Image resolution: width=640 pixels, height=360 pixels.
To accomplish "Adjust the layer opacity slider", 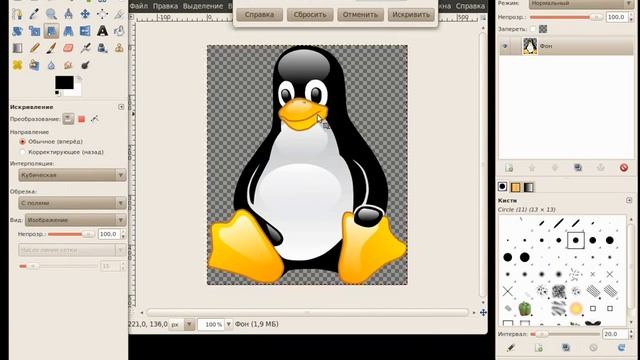I will [x=566, y=17].
